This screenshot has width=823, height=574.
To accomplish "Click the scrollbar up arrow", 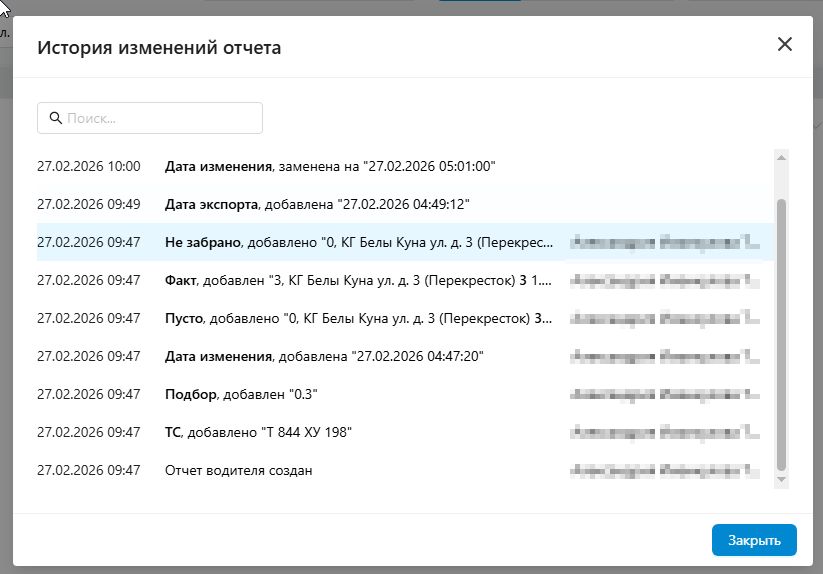I will click(782, 157).
